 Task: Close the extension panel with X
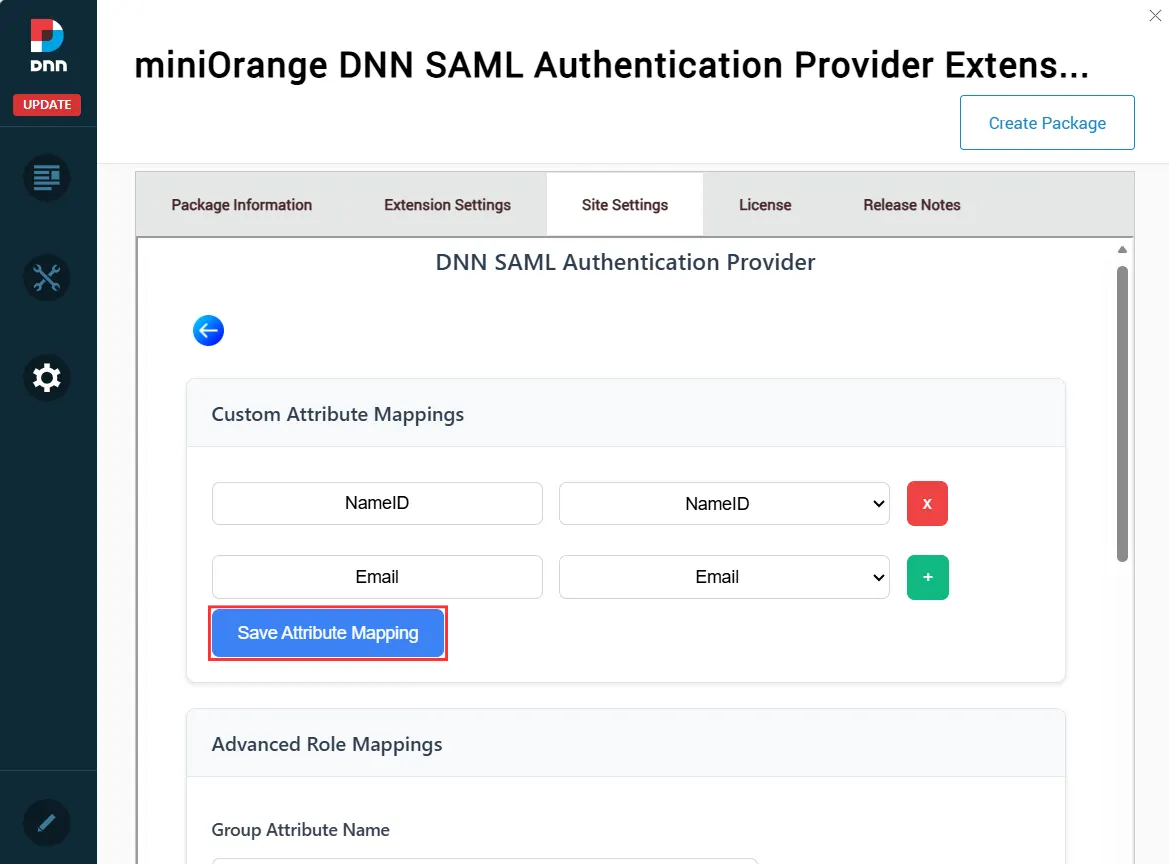pos(1155,16)
